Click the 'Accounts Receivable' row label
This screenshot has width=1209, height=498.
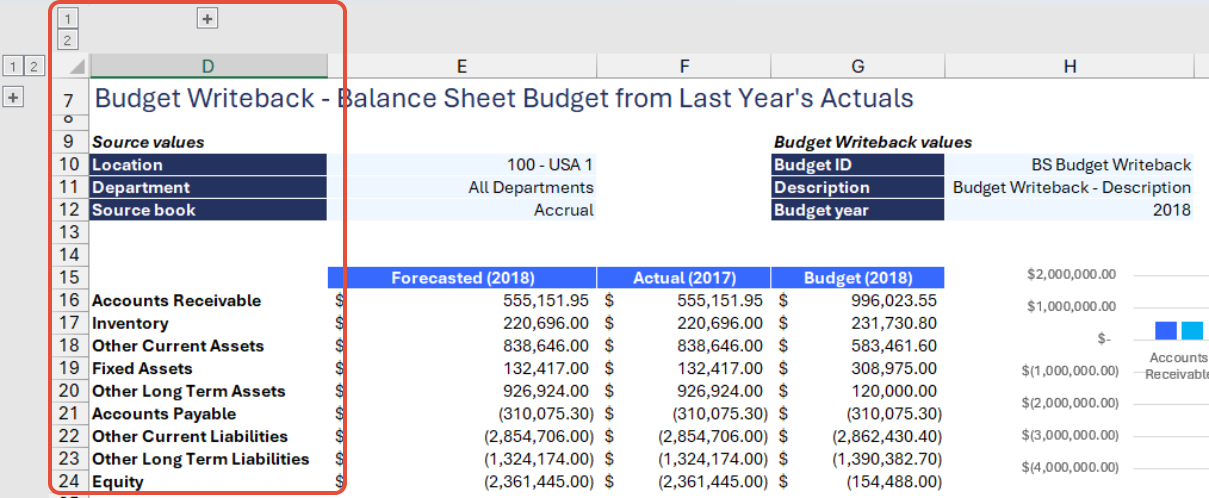[177, 301]
